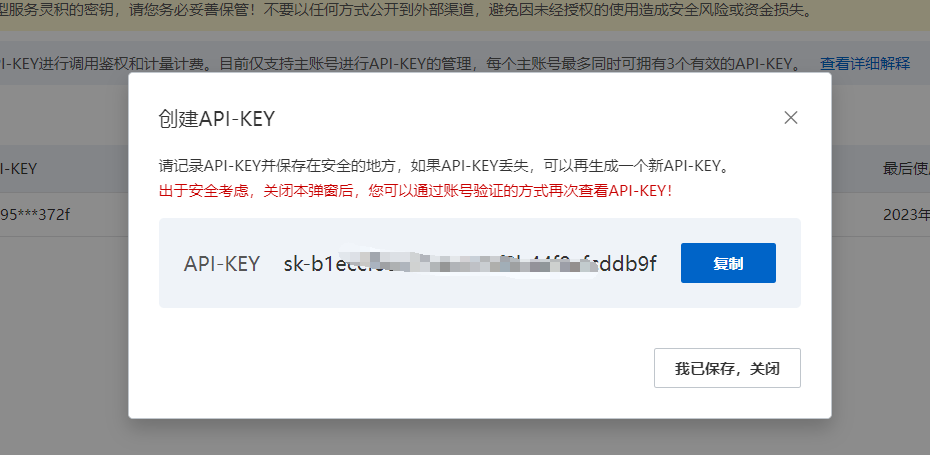Close the 创建API-KEY dialog via X icon
930x455 pixels.
coord(790,117)
